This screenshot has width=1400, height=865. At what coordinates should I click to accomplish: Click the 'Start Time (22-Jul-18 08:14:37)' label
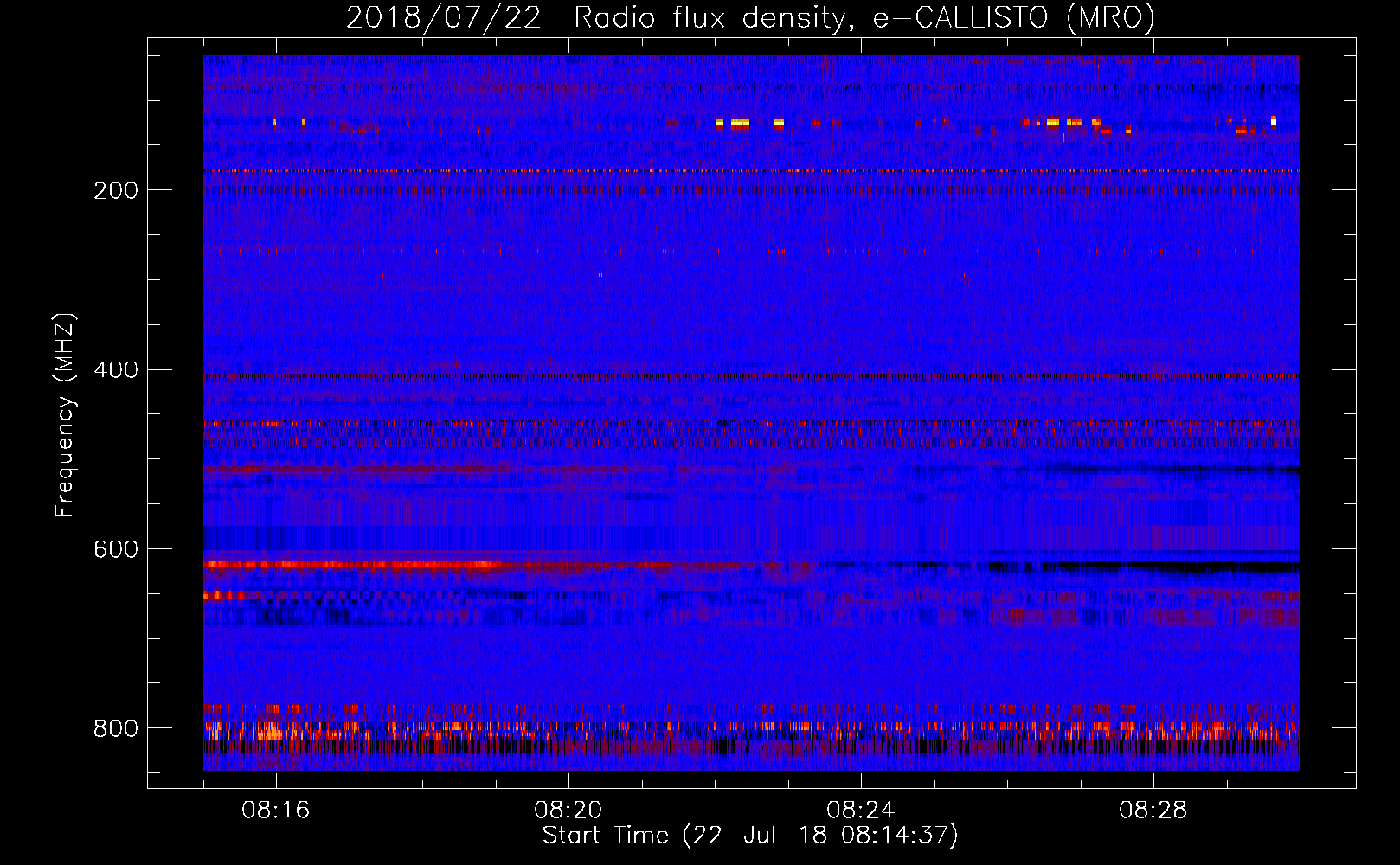tap(750, 836)
